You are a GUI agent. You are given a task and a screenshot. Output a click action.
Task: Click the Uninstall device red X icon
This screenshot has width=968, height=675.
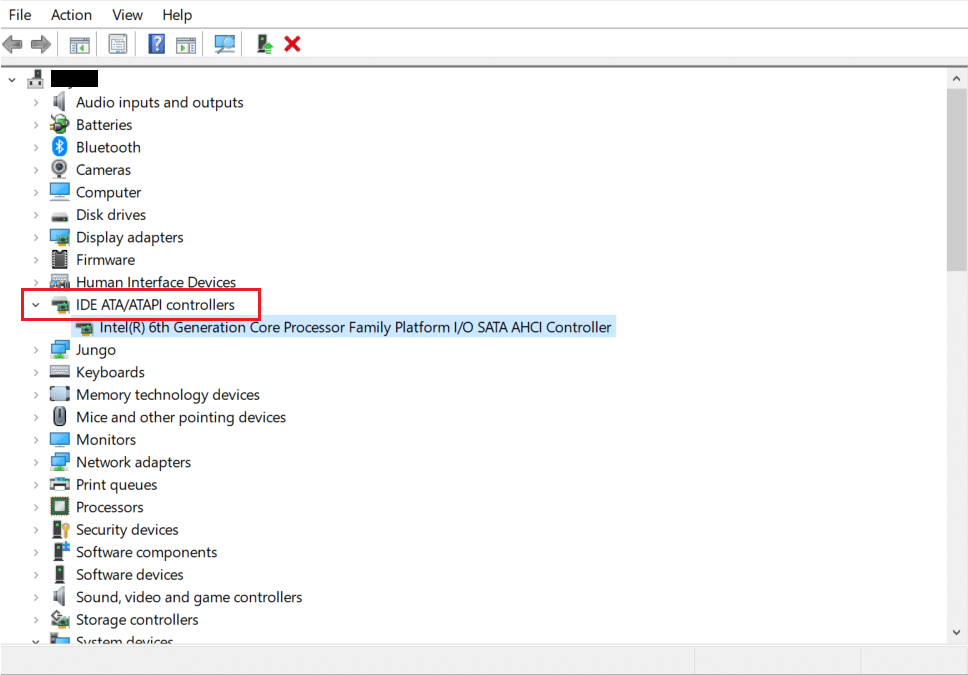(291, 44)
